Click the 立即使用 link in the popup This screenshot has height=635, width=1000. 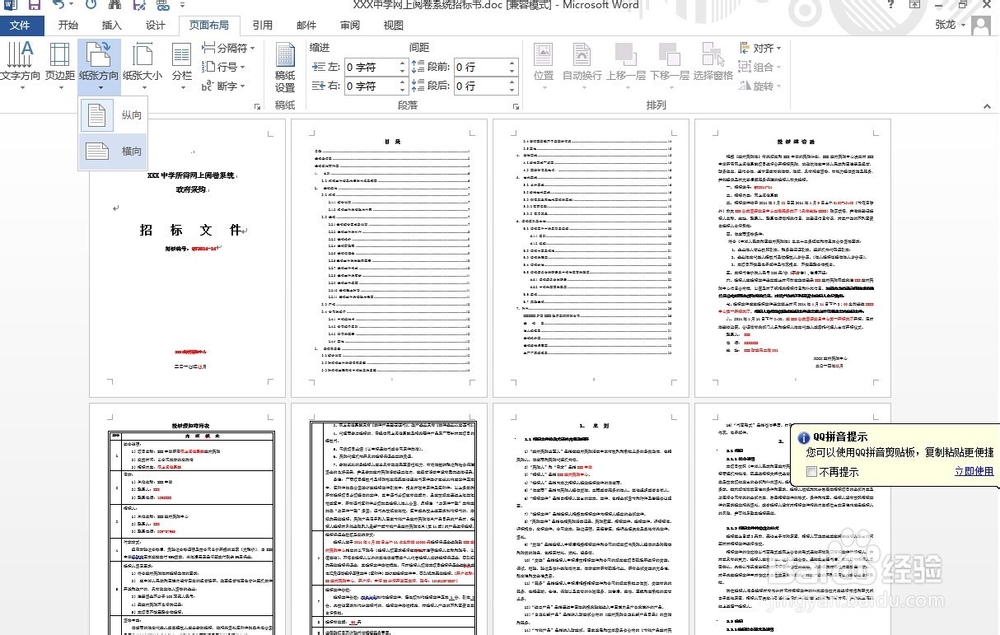[973, 471]
